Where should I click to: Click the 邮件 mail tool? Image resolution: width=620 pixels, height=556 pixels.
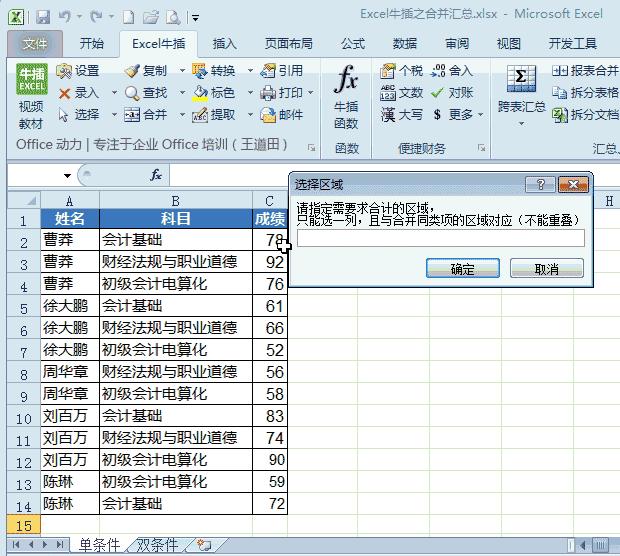click(282, 115)
